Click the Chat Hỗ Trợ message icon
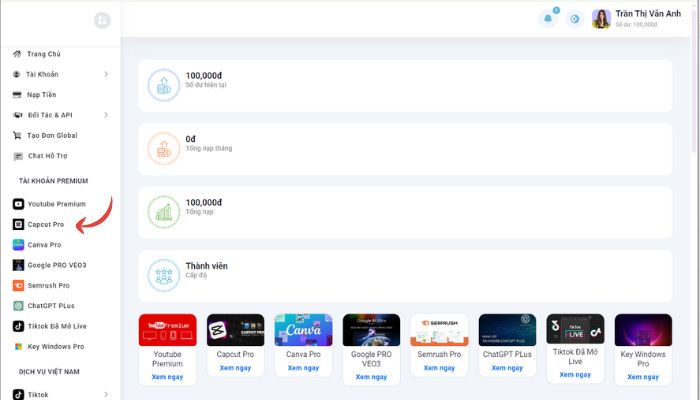This screenshot has width=700, height=400. click(x=18, y=156)
